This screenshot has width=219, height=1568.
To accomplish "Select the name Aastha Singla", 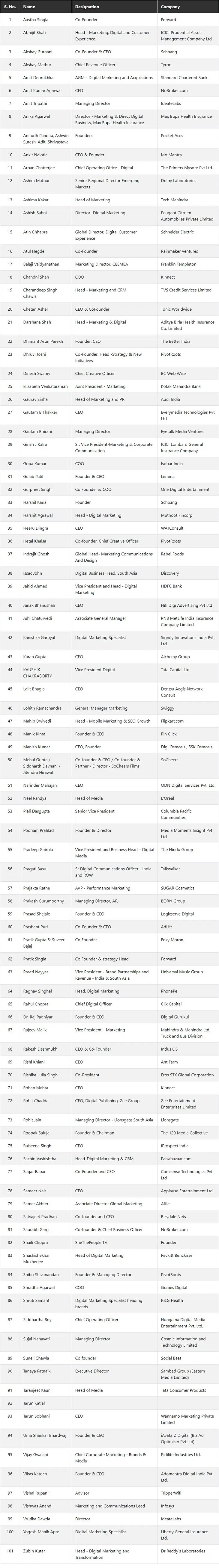I will (35, 19).
